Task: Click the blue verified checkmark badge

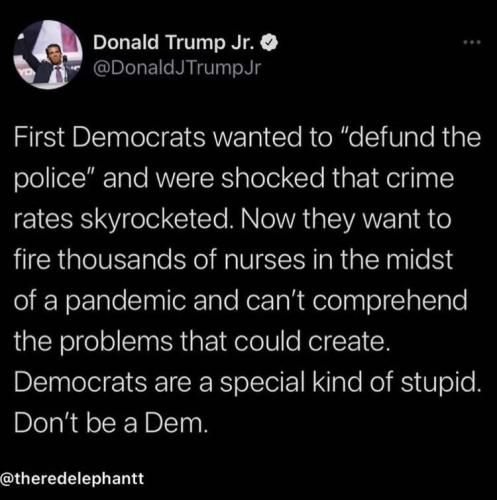Action: point(271,42)
